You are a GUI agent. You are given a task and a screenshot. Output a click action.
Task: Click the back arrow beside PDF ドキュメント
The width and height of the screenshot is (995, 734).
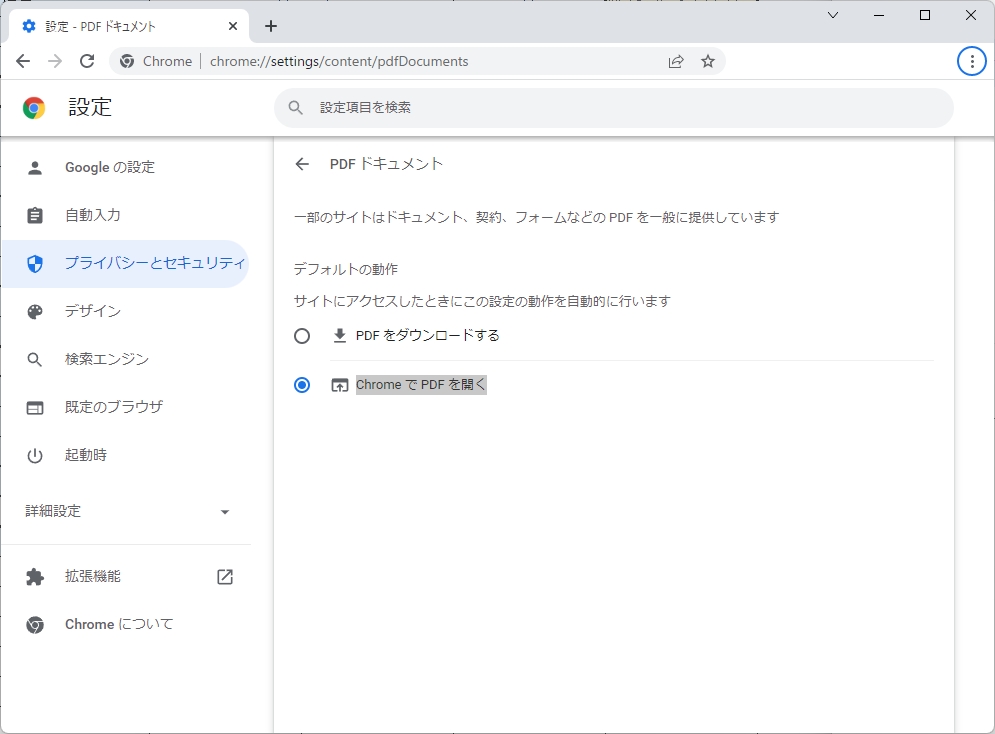click(x=302, y=164)
